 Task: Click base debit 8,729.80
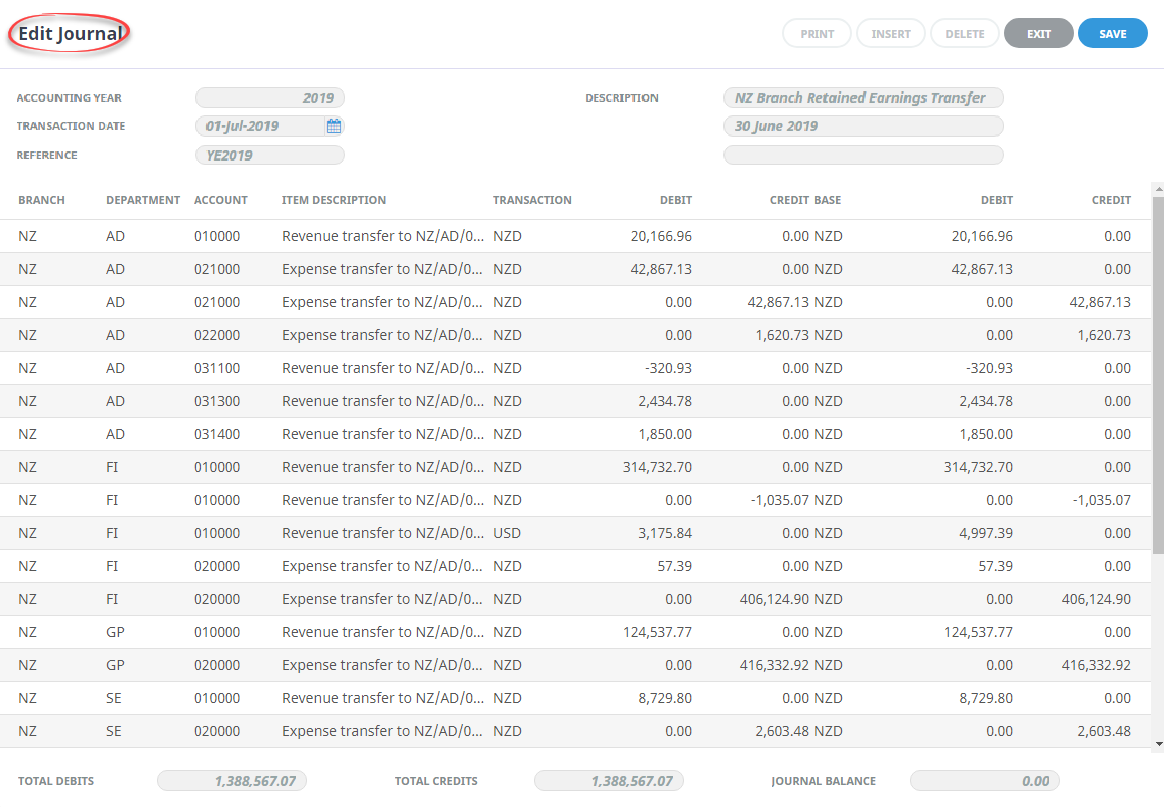pyautogui.click(x=986, y=698)
